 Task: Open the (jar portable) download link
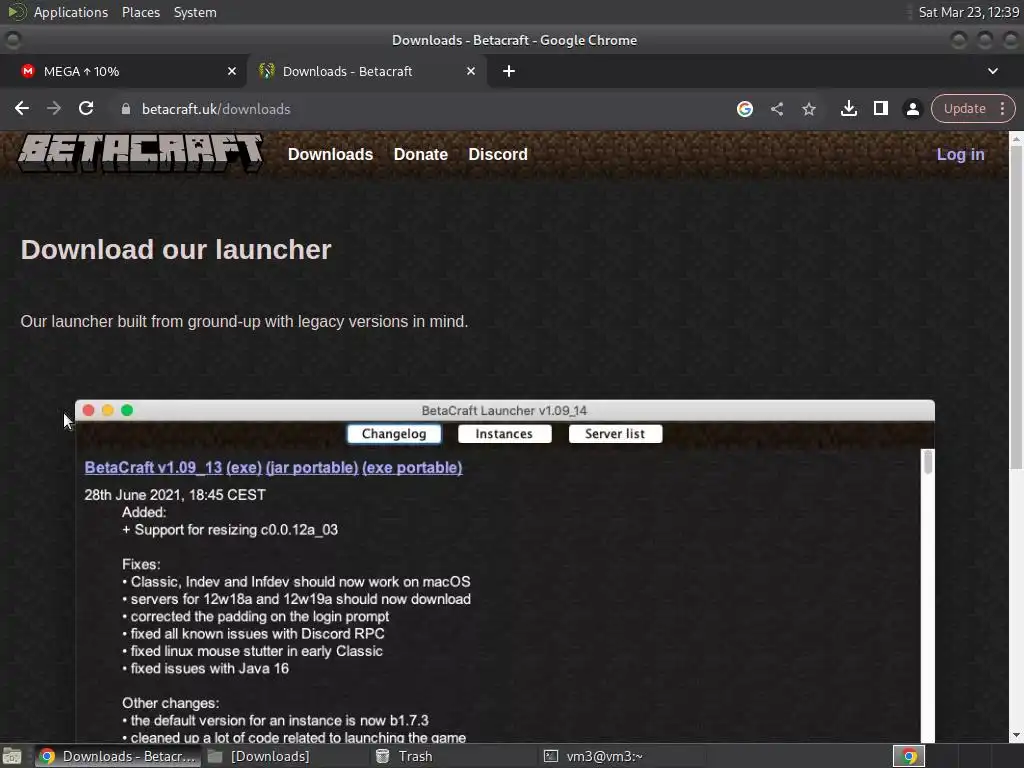(x=312, y=468)
